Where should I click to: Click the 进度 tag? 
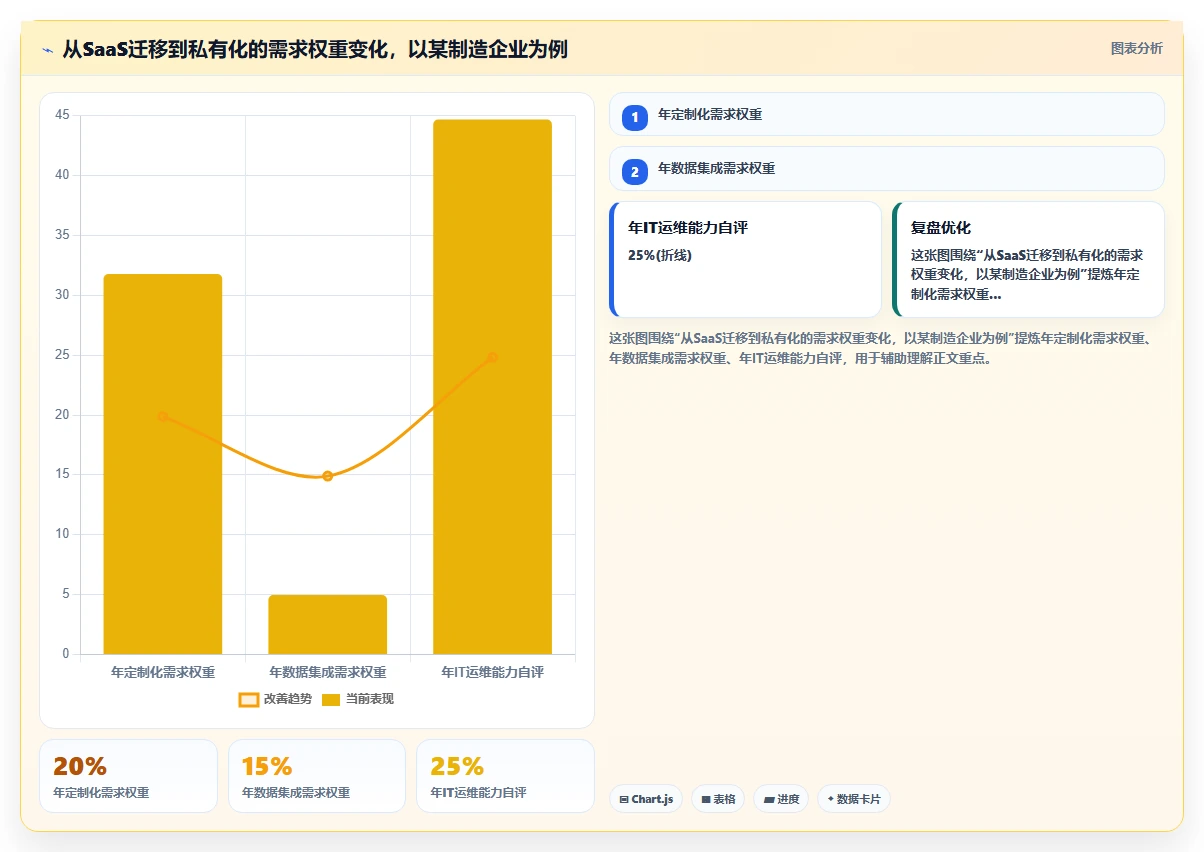click(x=781, y=799)
